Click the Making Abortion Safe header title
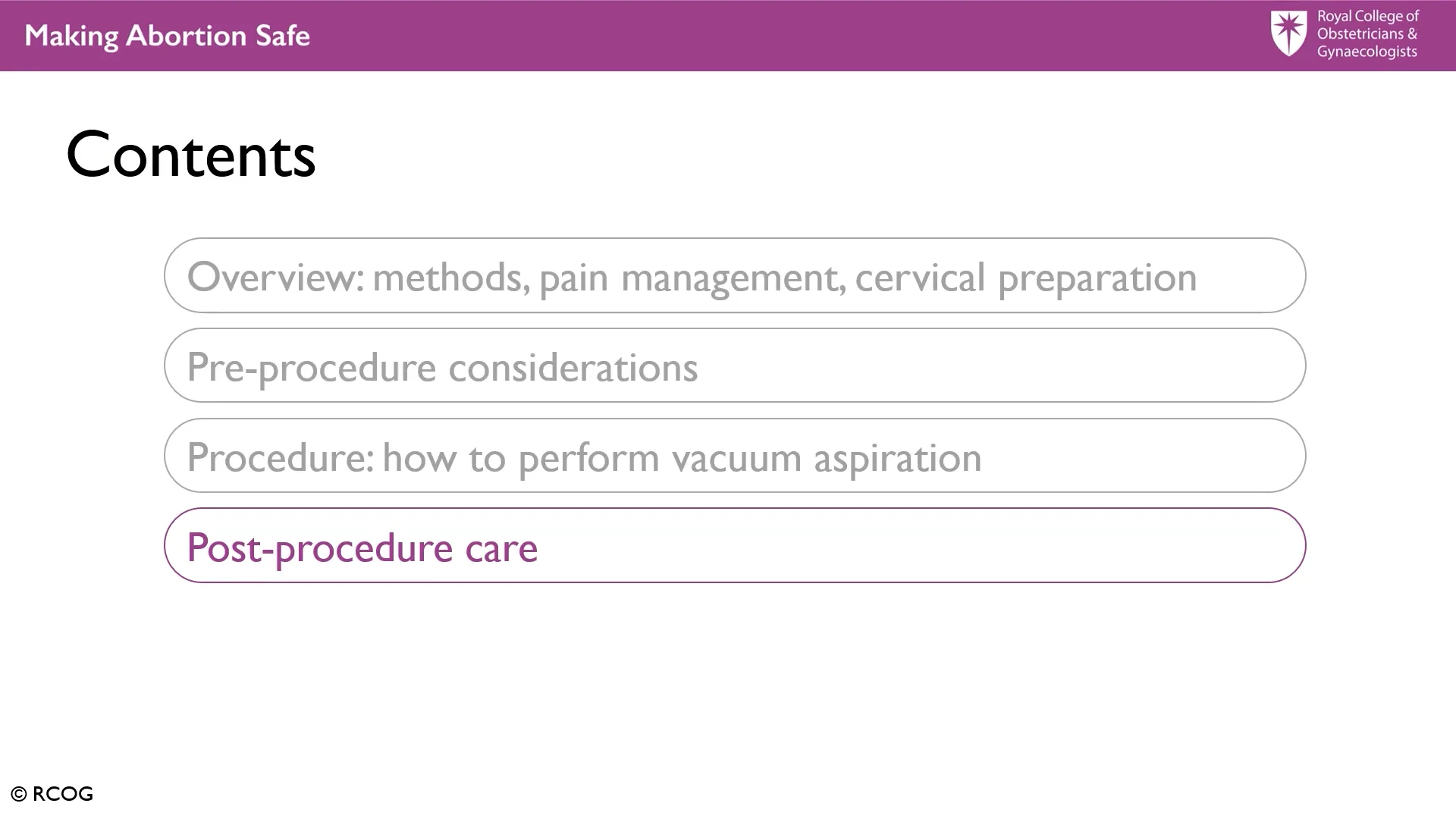The height and width of the screenshot is (819, 1456). 167,36
